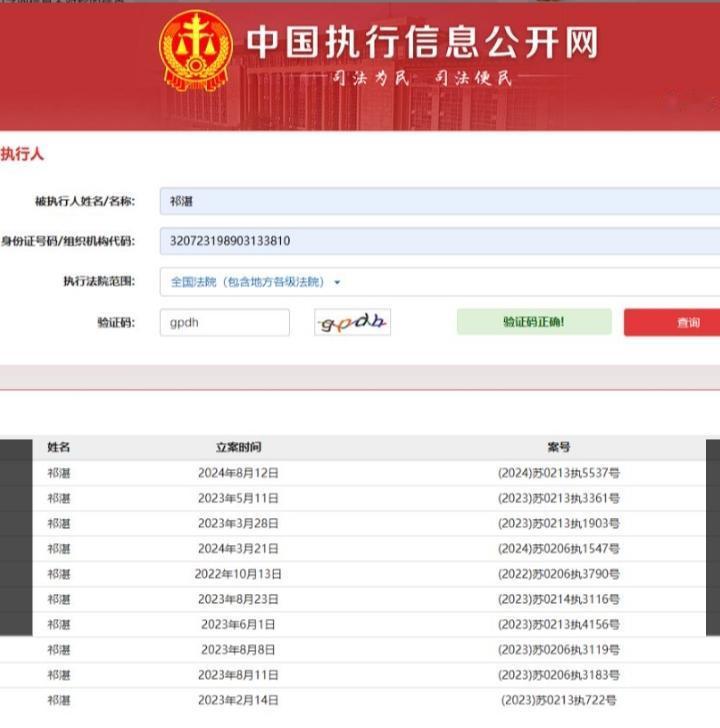This screenshot has width=720, height=728.
Task: Click the 验证码正确! status message
Action: click(x=534, y=322)
